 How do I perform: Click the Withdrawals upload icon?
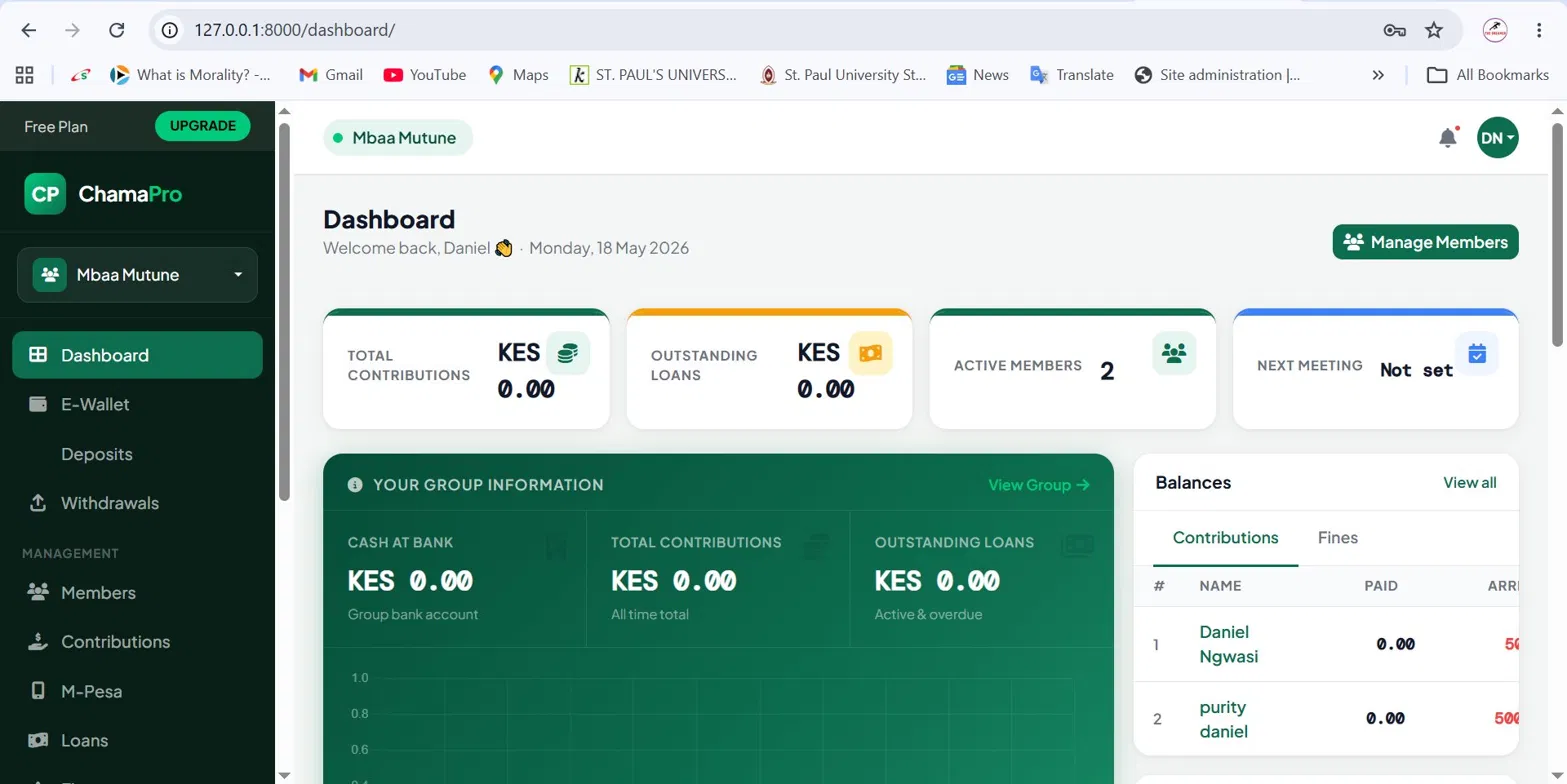tap(38, 503)
